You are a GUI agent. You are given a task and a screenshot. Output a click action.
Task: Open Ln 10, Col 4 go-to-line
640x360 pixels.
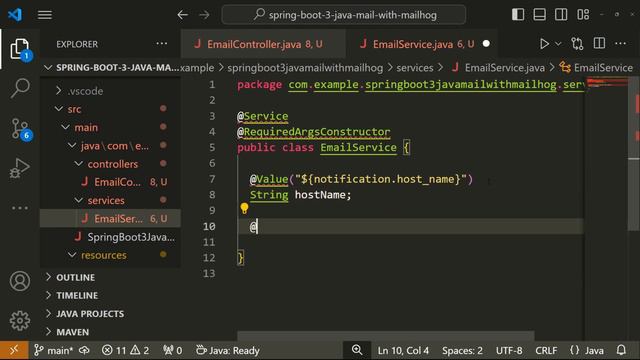click(403, 351)
